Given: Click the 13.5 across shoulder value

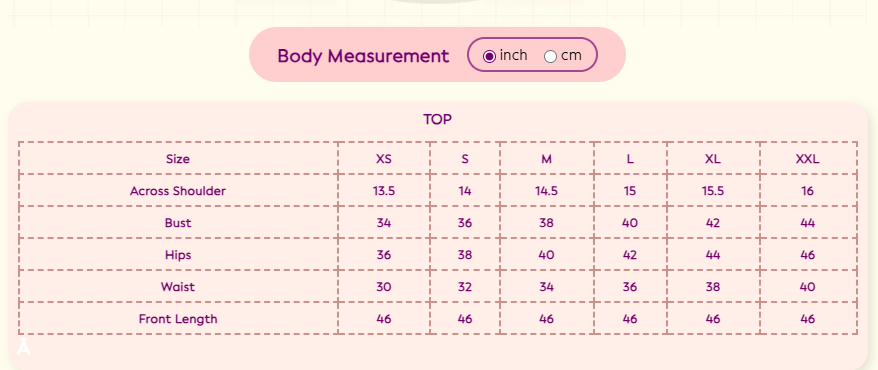Looking at the screenshot, I should (x=384, y=191).
